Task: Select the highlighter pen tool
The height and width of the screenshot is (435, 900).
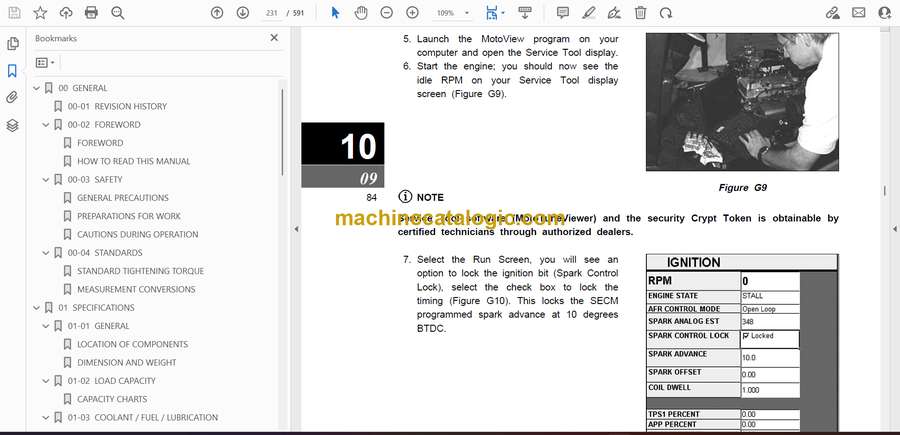Action: pyautogui.click(x=588, y=13)
